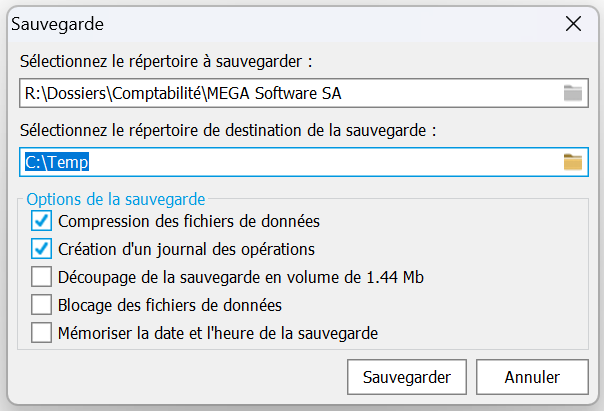
Task: Disable the operations journal creation checkbox
Action: pos(41,248)
